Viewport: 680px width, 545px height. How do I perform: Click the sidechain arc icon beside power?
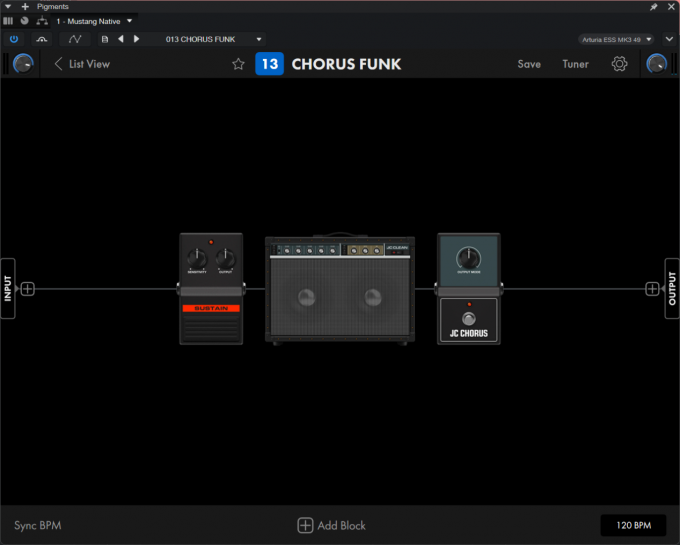click(x=42, y=39)
